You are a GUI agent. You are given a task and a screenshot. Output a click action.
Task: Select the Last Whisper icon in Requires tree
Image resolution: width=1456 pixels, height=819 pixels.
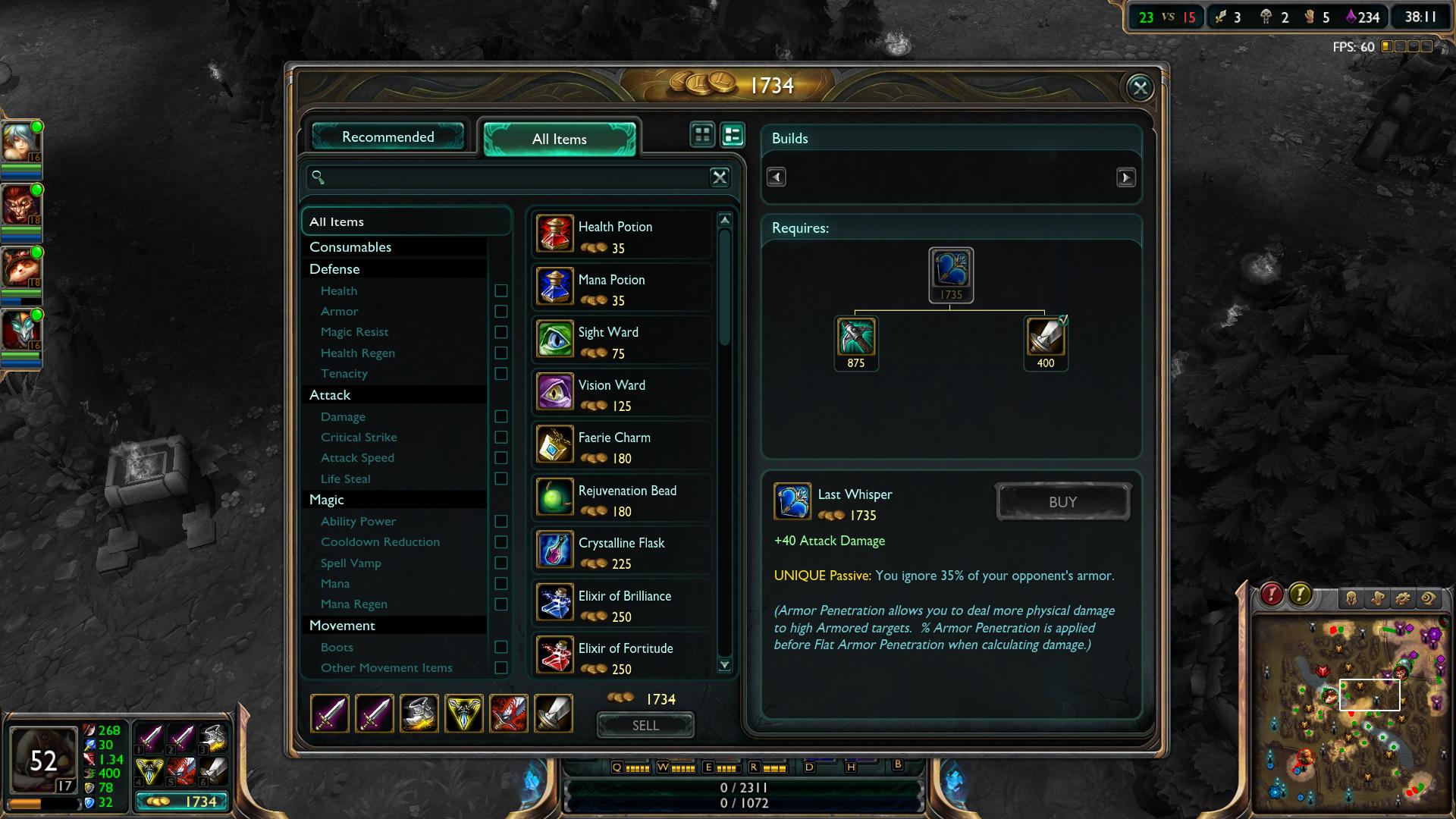pos(951,269)
